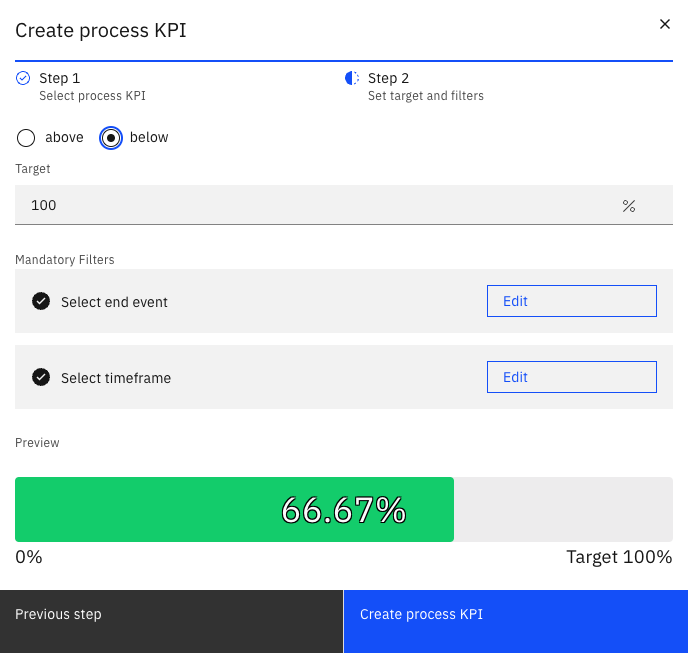Screen dimensions: 688x653
Task: Click the 'Target 100%' label under preview
Action: [618, 557]
